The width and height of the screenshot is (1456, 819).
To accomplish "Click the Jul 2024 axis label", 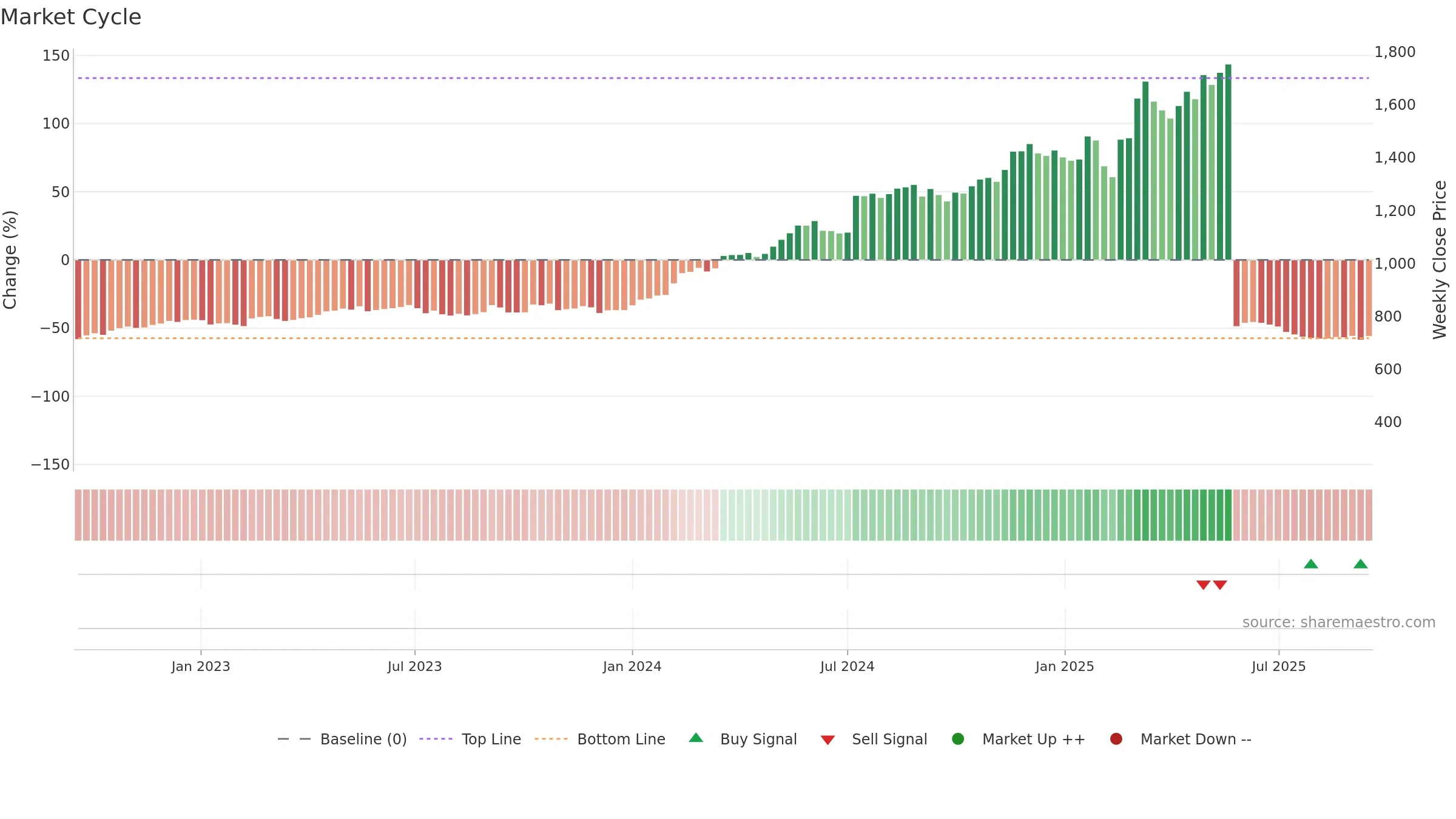I will point(848,666).
